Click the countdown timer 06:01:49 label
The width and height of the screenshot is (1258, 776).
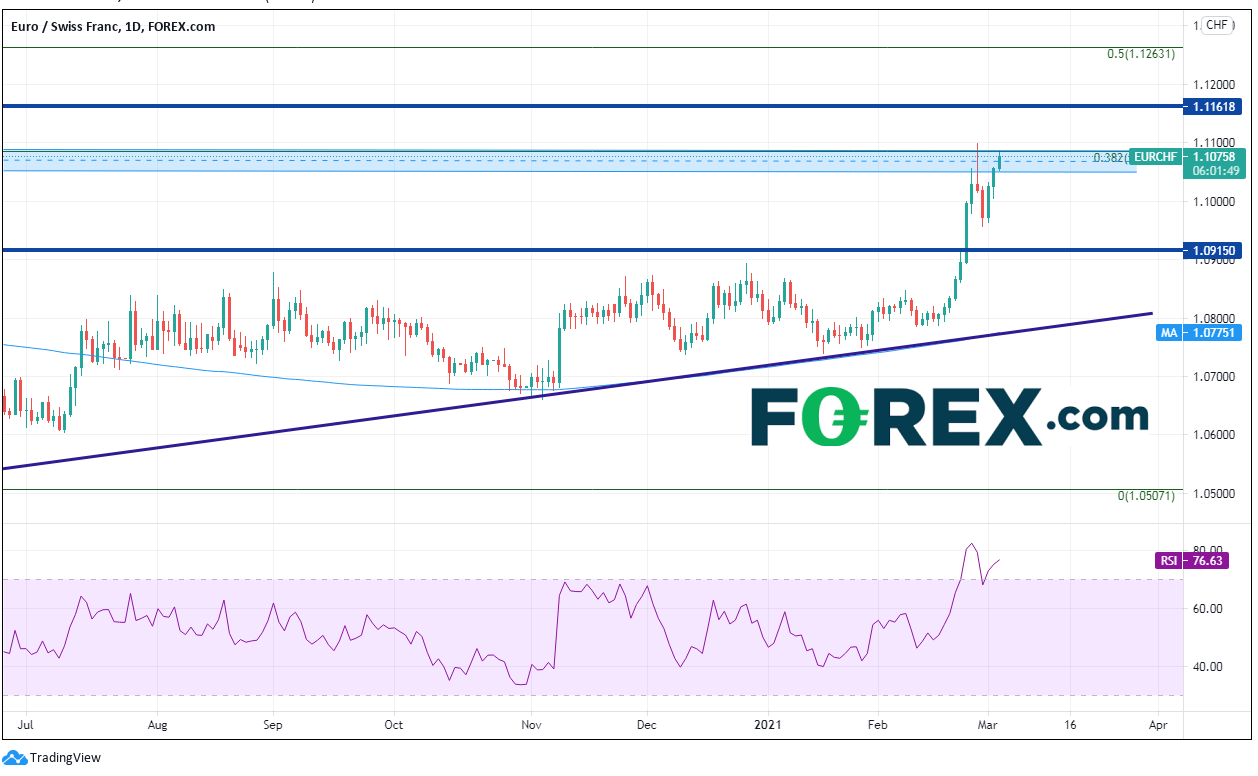click(1214, 171)
